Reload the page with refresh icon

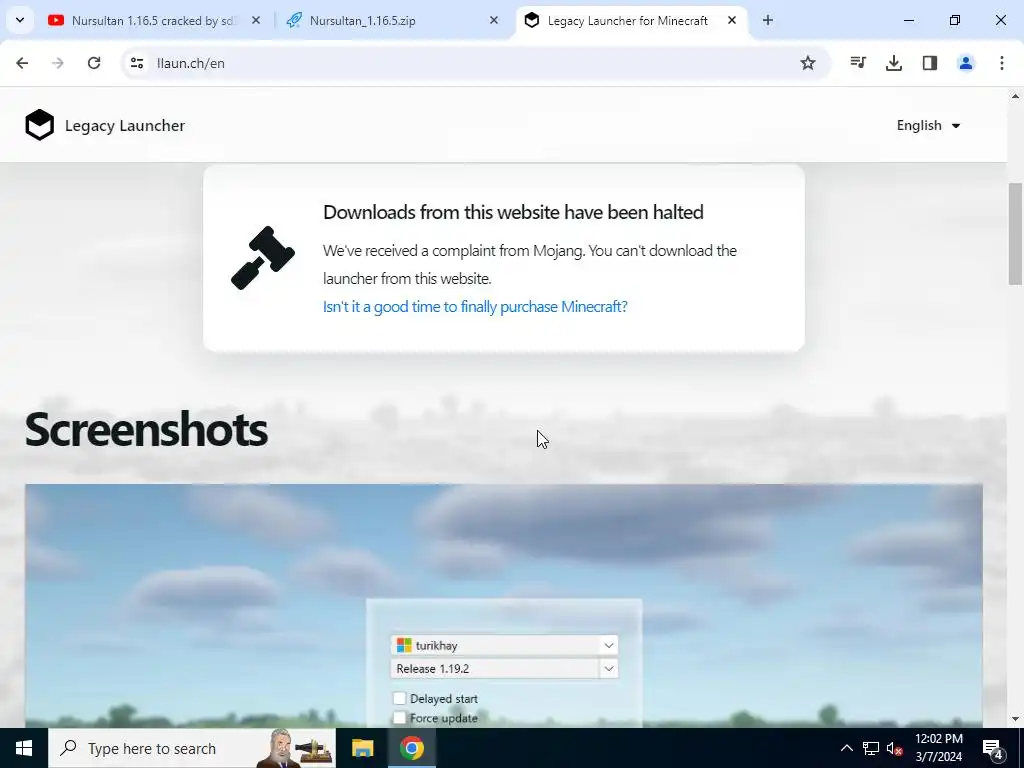coord(94,63)
